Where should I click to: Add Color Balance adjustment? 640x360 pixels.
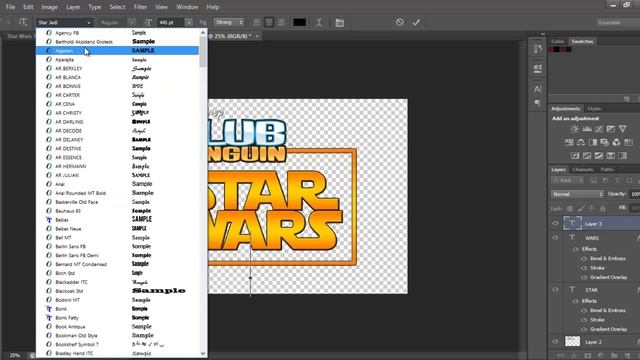(581, 142)
